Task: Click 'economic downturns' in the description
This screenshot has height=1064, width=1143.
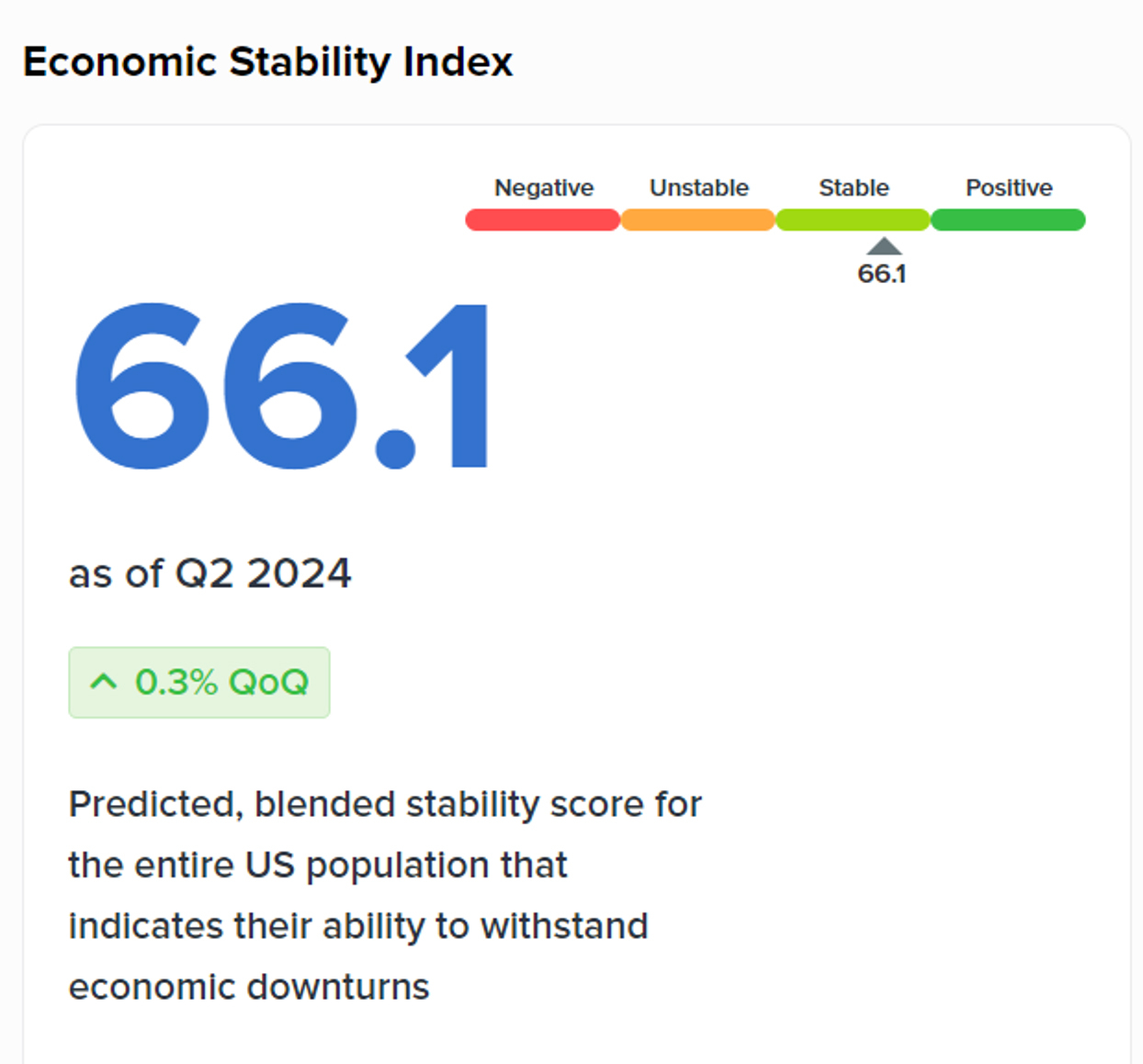Action: 249,987
